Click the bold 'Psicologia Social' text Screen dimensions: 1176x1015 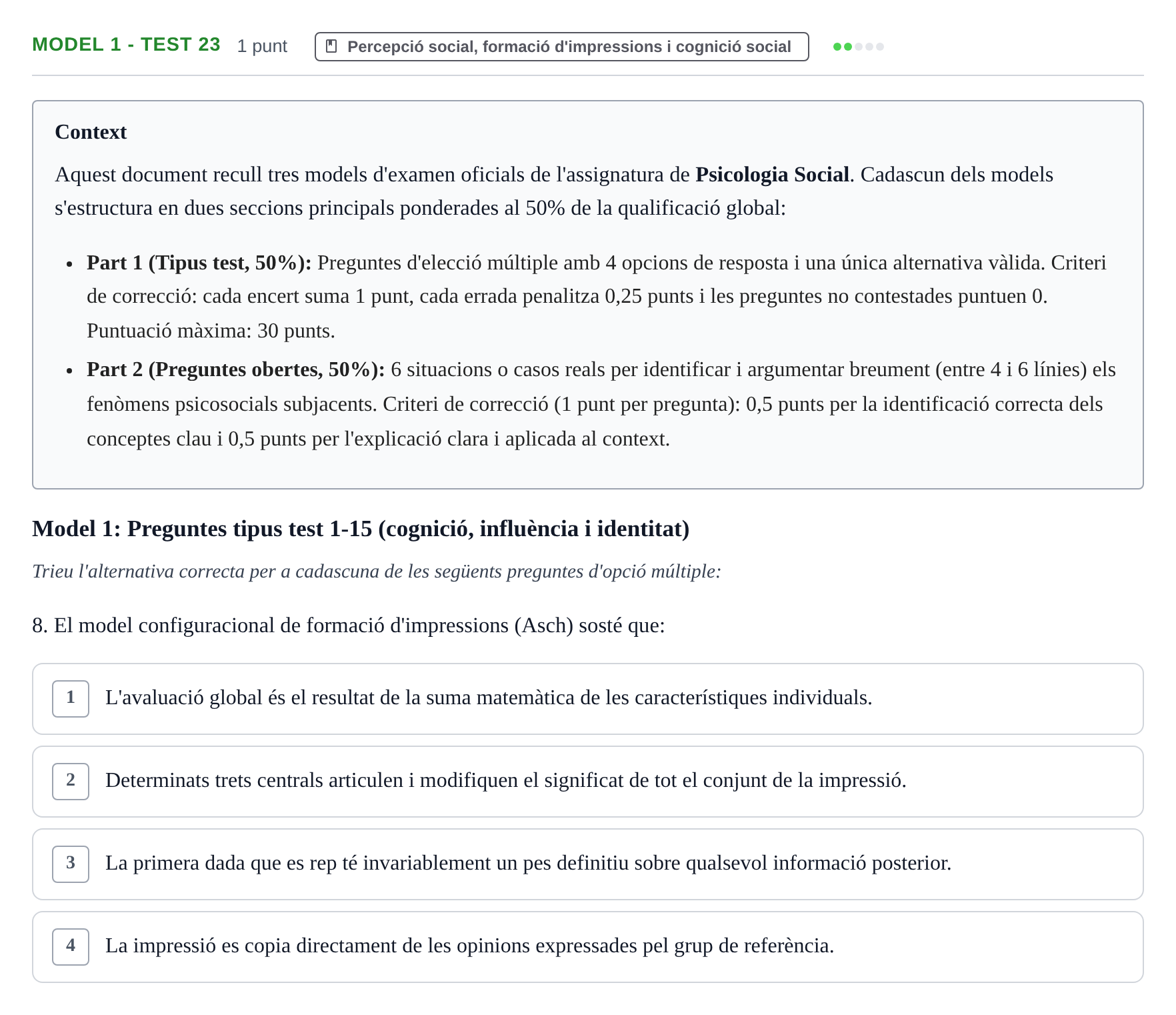click(772, 175)
